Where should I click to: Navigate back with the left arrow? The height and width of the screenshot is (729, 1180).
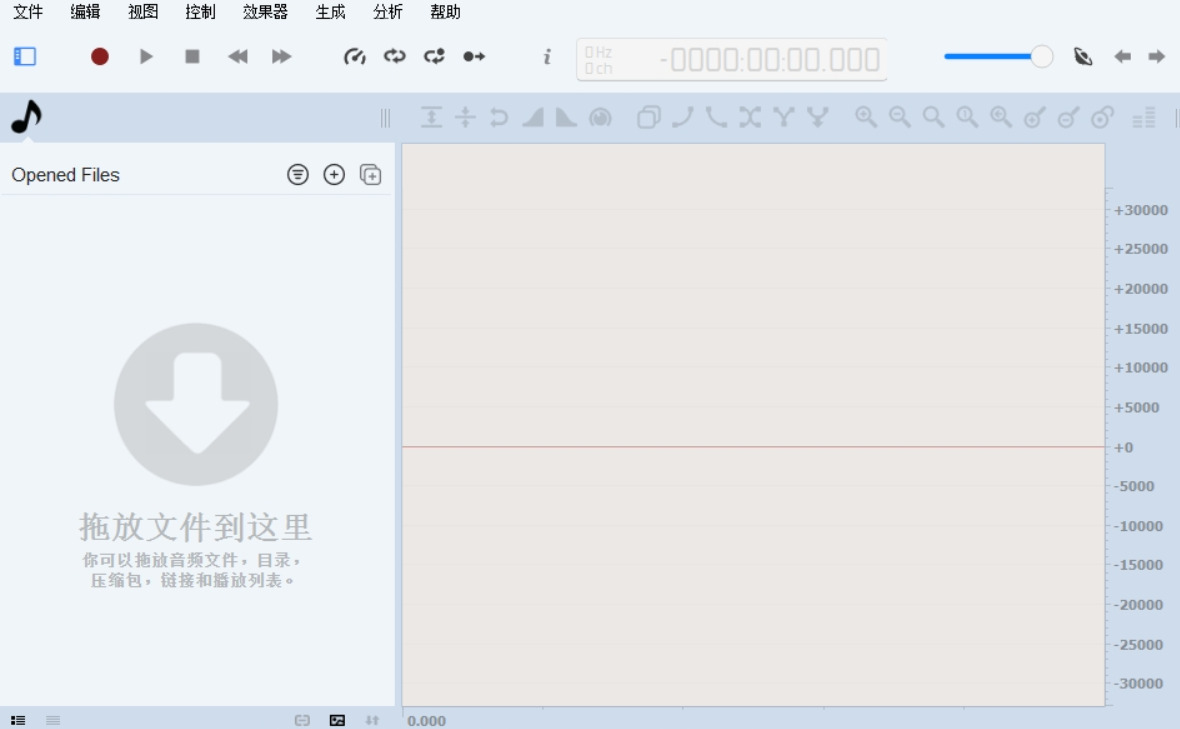pos(1122,56)
